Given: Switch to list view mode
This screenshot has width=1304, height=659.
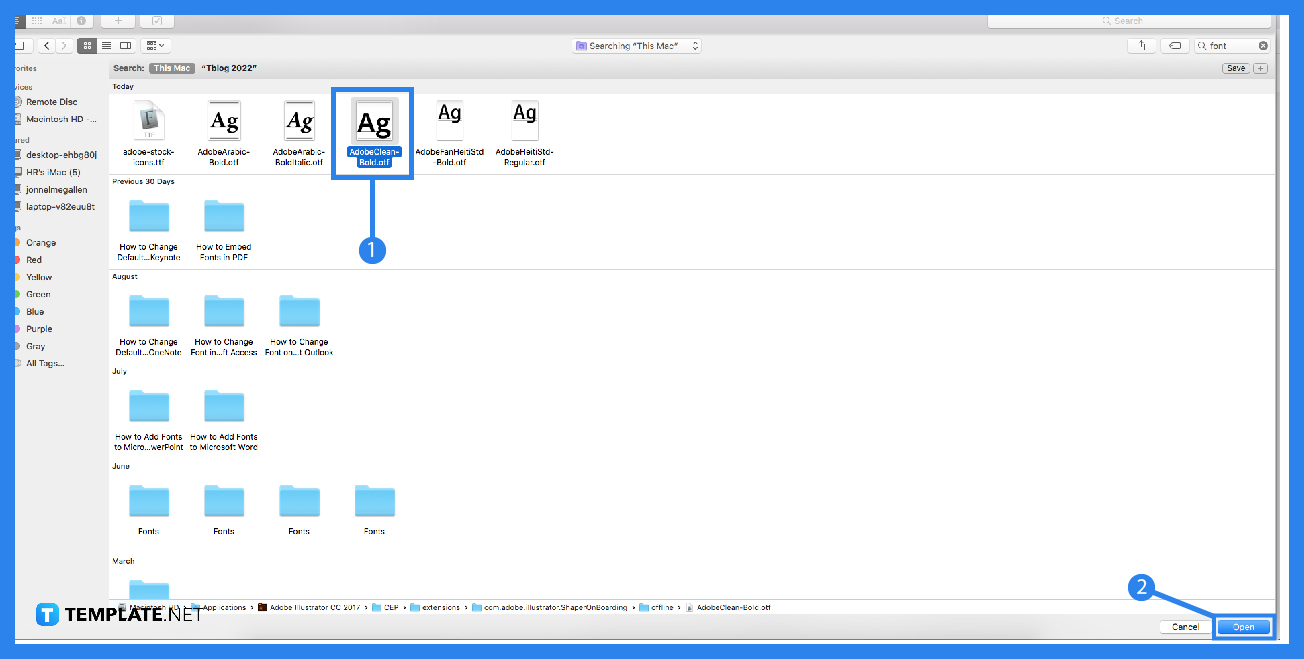Looking at the screenshot, I should coord(107,45).
